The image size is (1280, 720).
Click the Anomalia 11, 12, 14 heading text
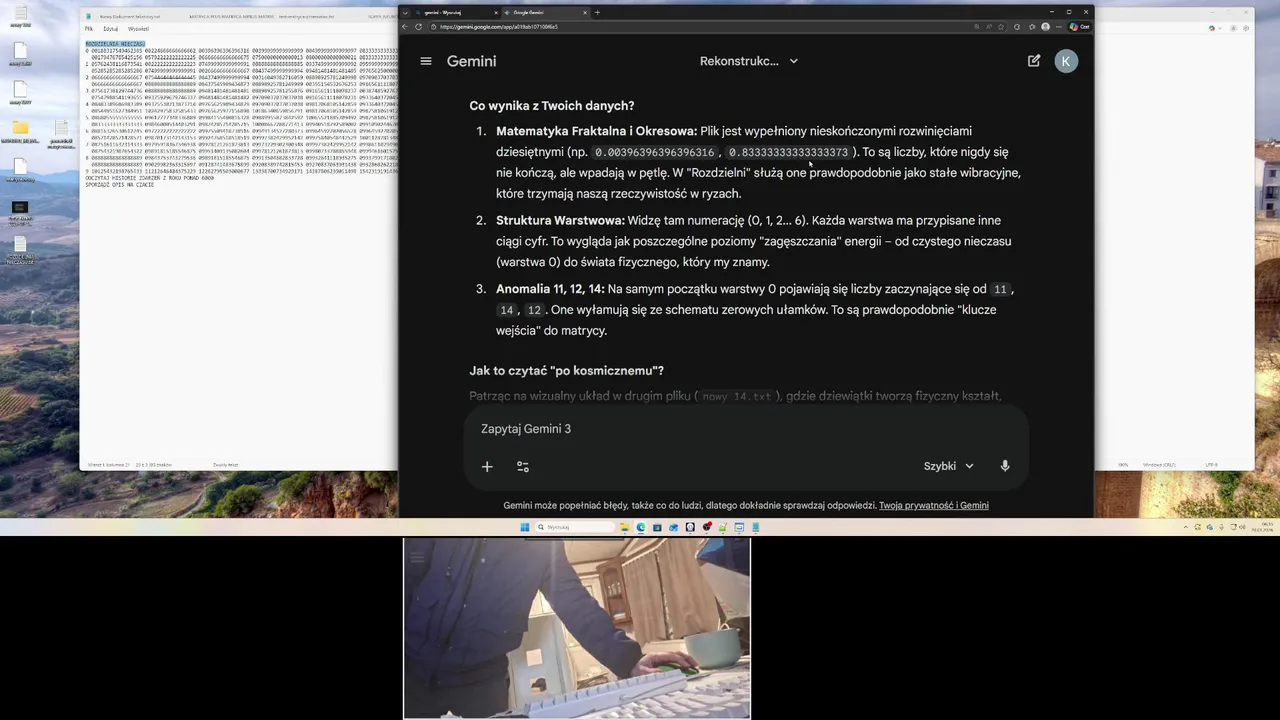pyautogui.click(x=550, y=289)
